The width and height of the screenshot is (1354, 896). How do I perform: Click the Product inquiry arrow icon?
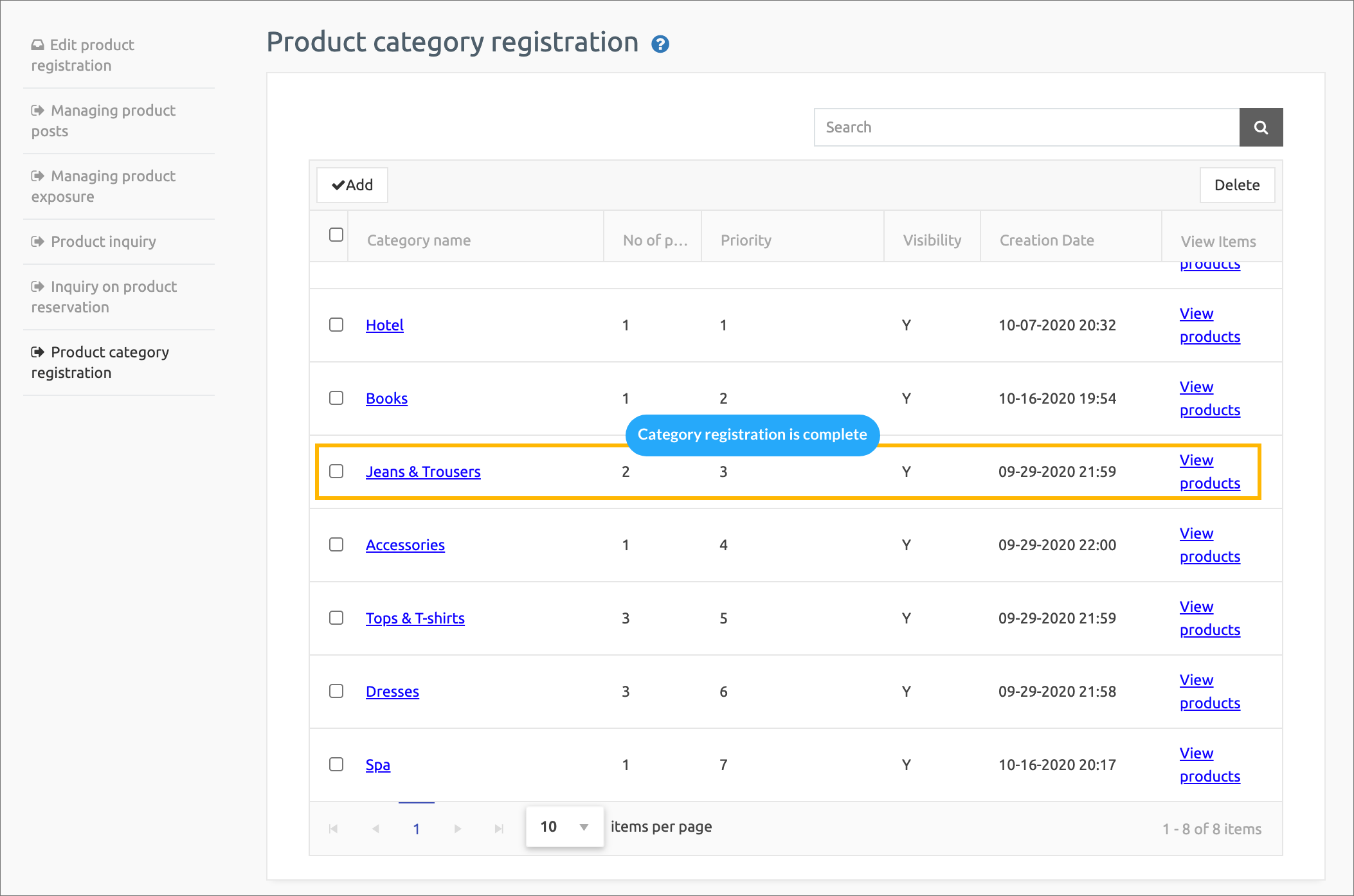pos(38,242)
